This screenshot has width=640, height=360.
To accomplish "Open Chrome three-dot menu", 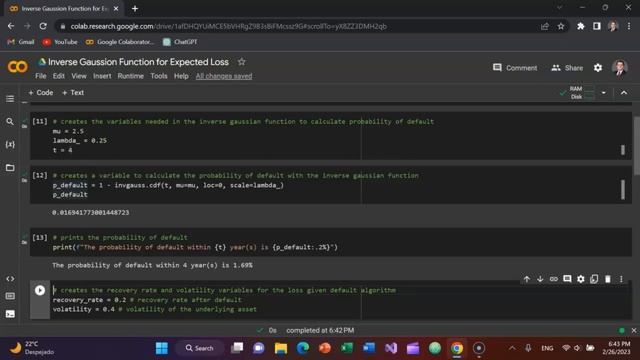I will click(x=629, y=26).
